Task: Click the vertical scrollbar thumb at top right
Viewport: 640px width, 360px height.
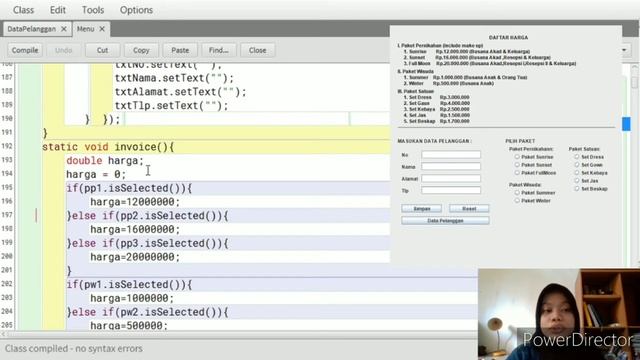Action: pos(635,82)
